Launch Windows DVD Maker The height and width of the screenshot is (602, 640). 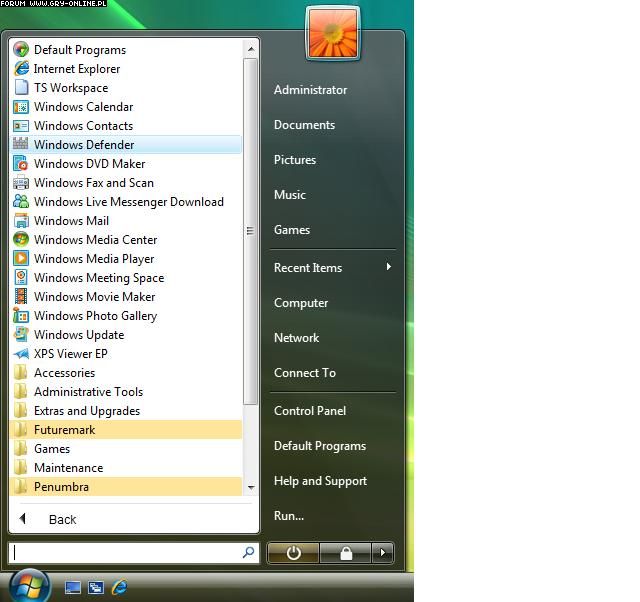(x=89, y=164)
